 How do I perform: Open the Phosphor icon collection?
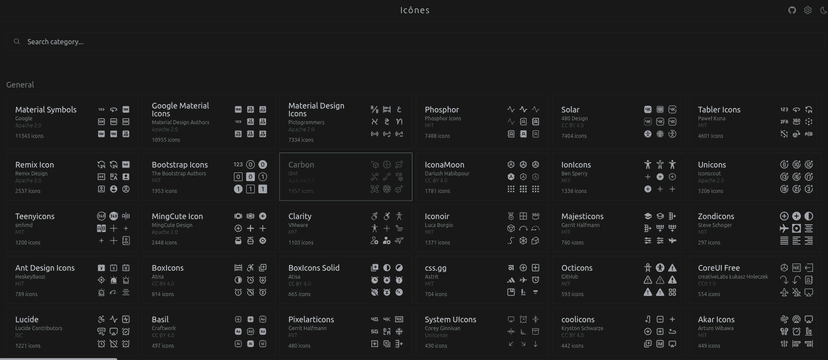[x=482, y=122]
